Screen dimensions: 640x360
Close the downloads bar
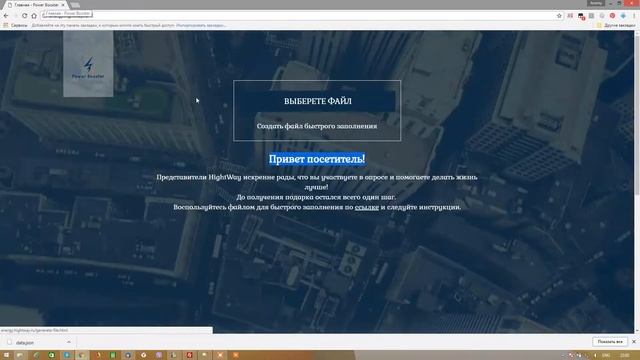634,342
